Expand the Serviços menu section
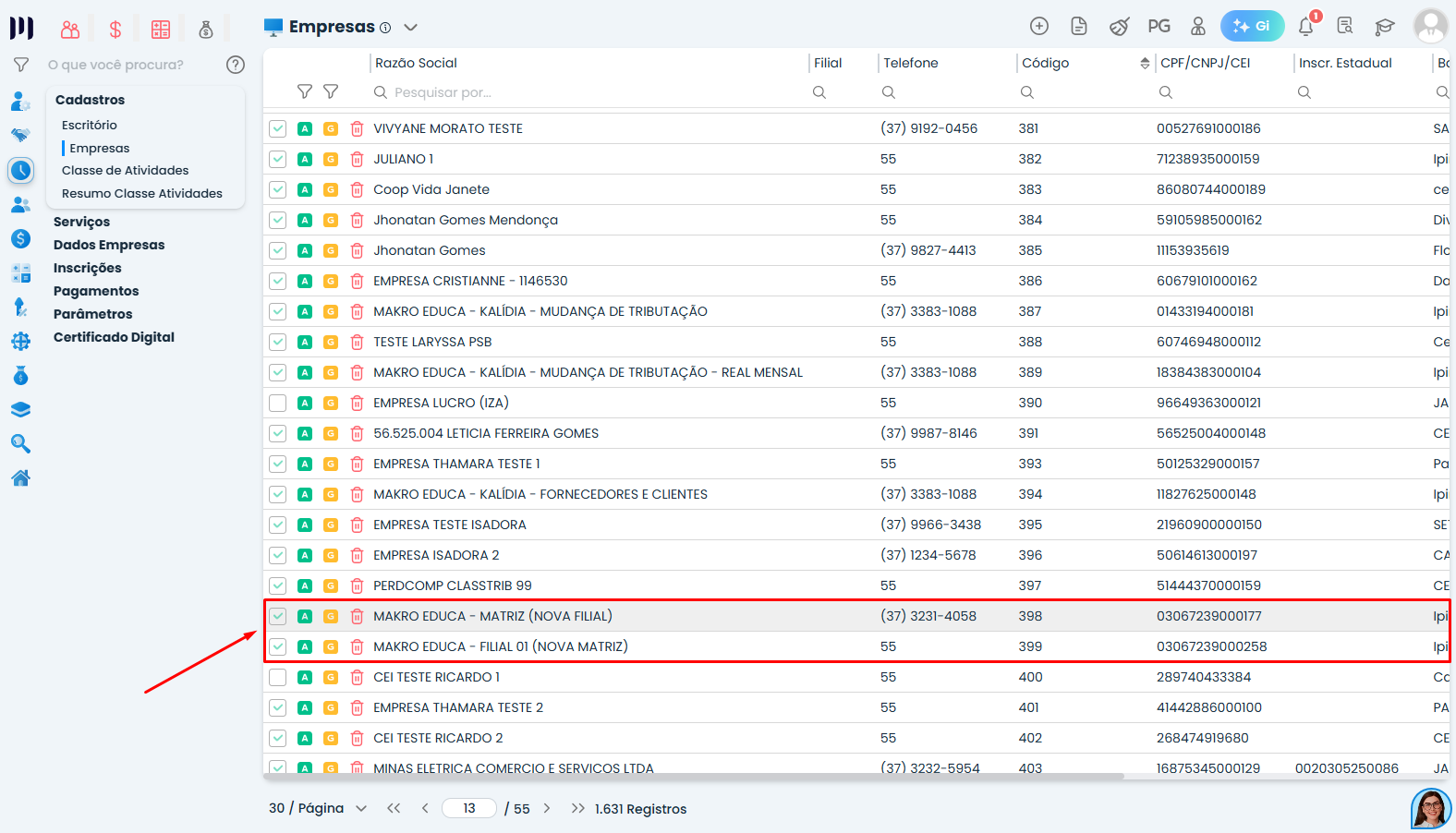Screen dimensions: 1456x833 click(x=81, y=222)
